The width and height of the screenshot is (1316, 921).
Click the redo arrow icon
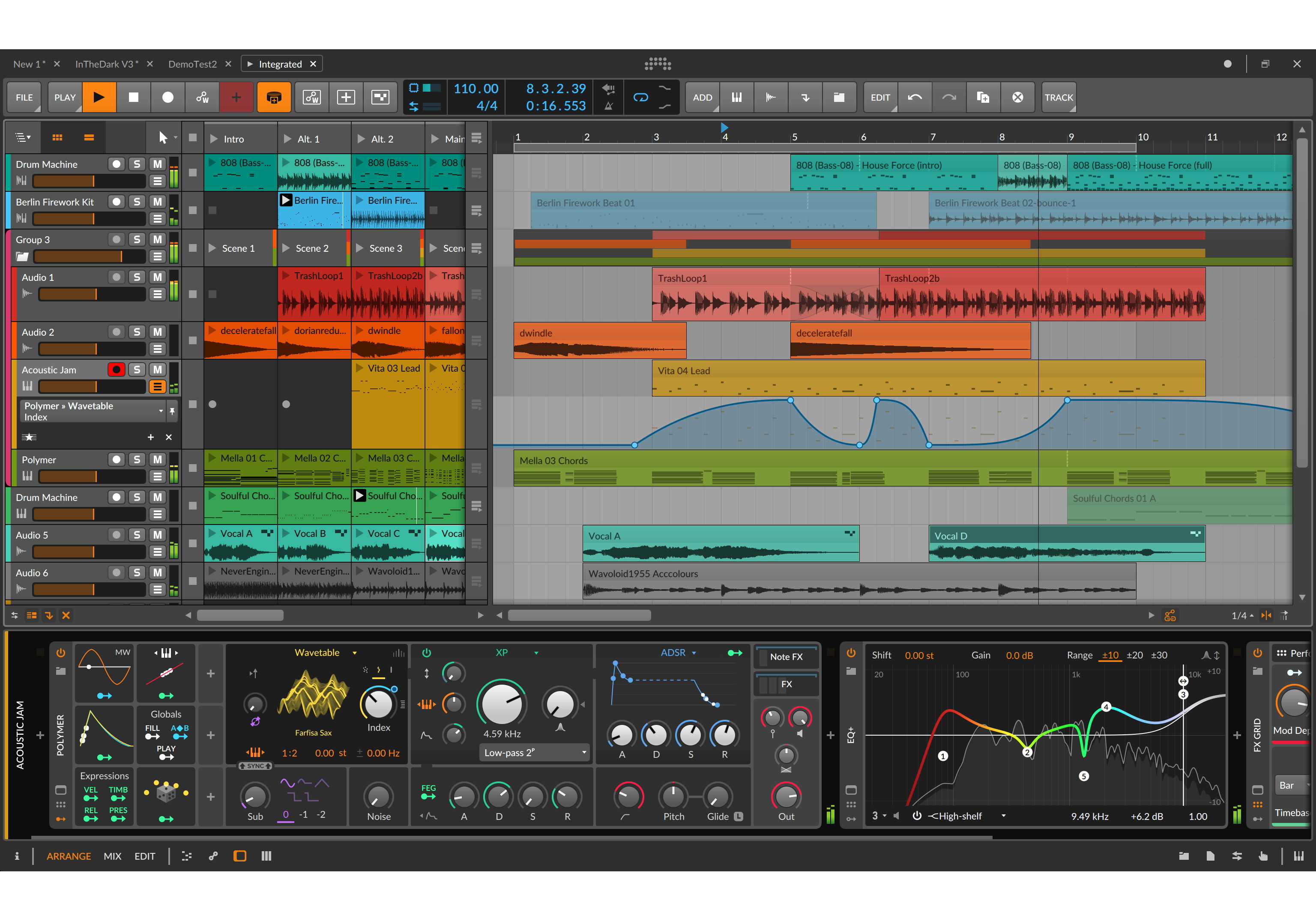pos(949,97)
